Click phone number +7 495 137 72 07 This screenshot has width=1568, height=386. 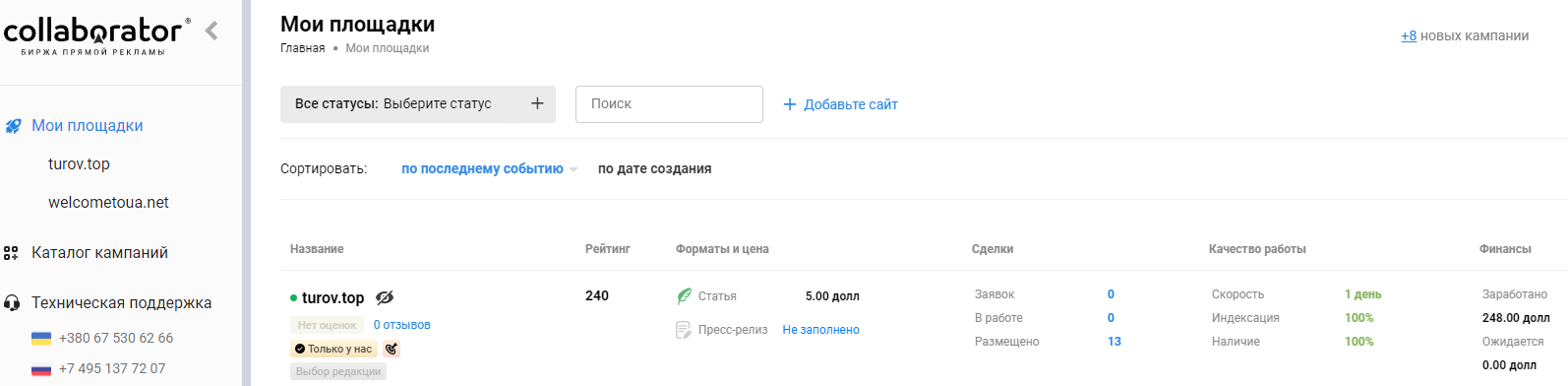click(112, 368)
